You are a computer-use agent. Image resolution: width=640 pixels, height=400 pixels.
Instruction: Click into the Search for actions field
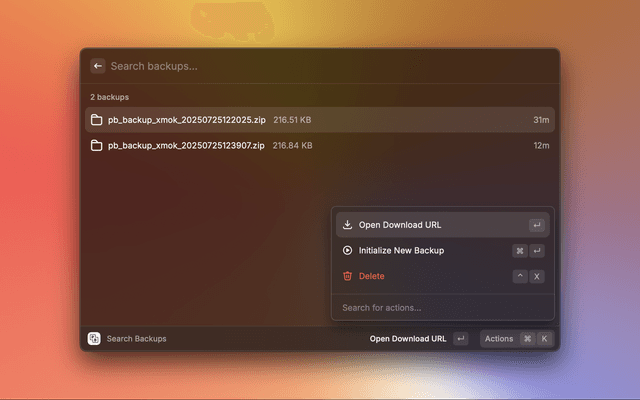click(440, 307)
